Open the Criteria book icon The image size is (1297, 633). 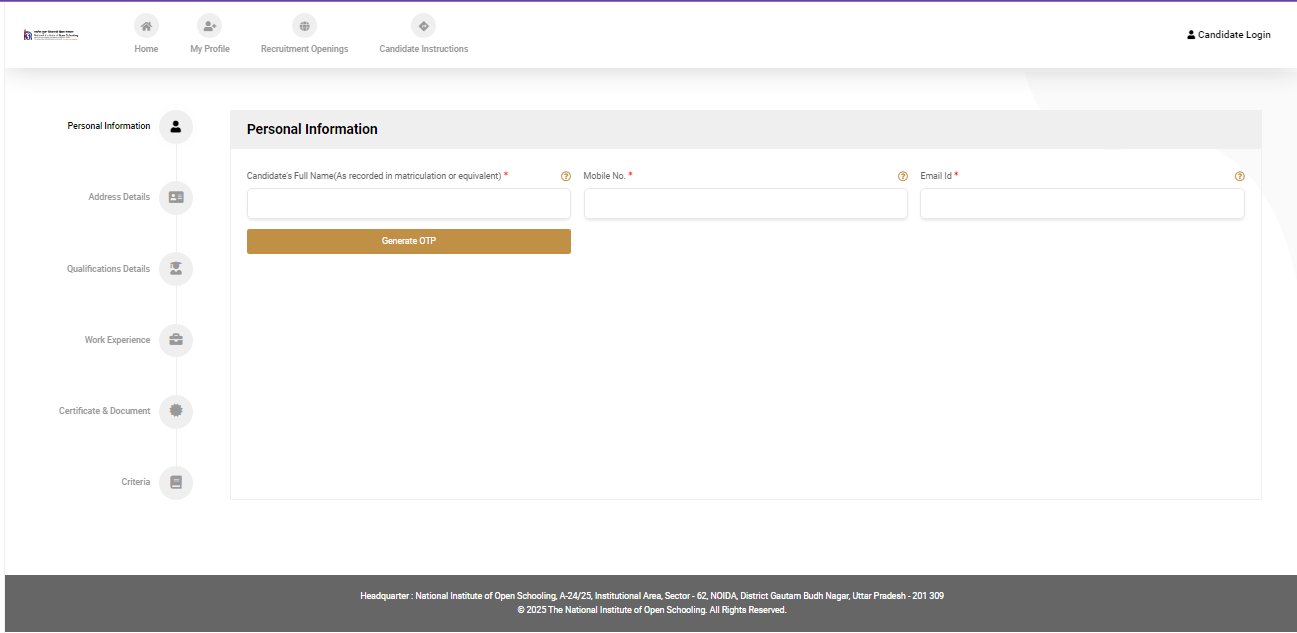coord(176,482)
